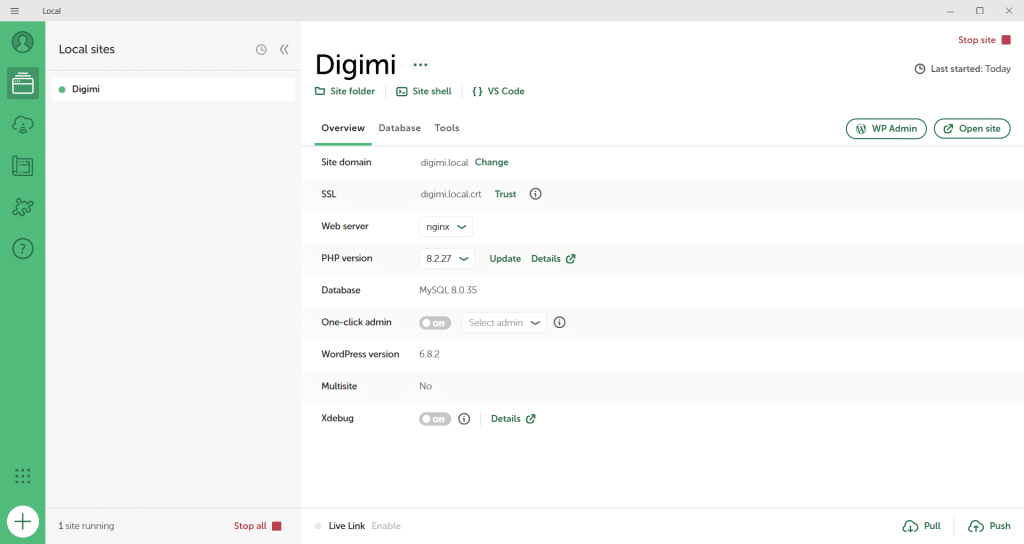Open the Digimi three-dots options menu
The height and width of the screenshot is (544, 1024).
point(420,65)
